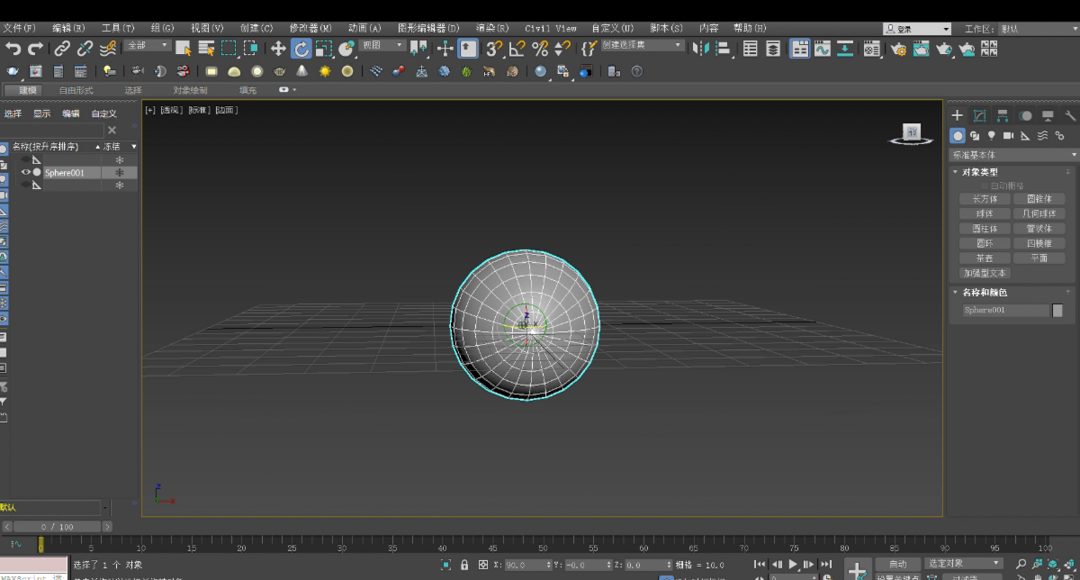
Task: Open the 全部 selection filter dropdown
Action: click(148, 46)
